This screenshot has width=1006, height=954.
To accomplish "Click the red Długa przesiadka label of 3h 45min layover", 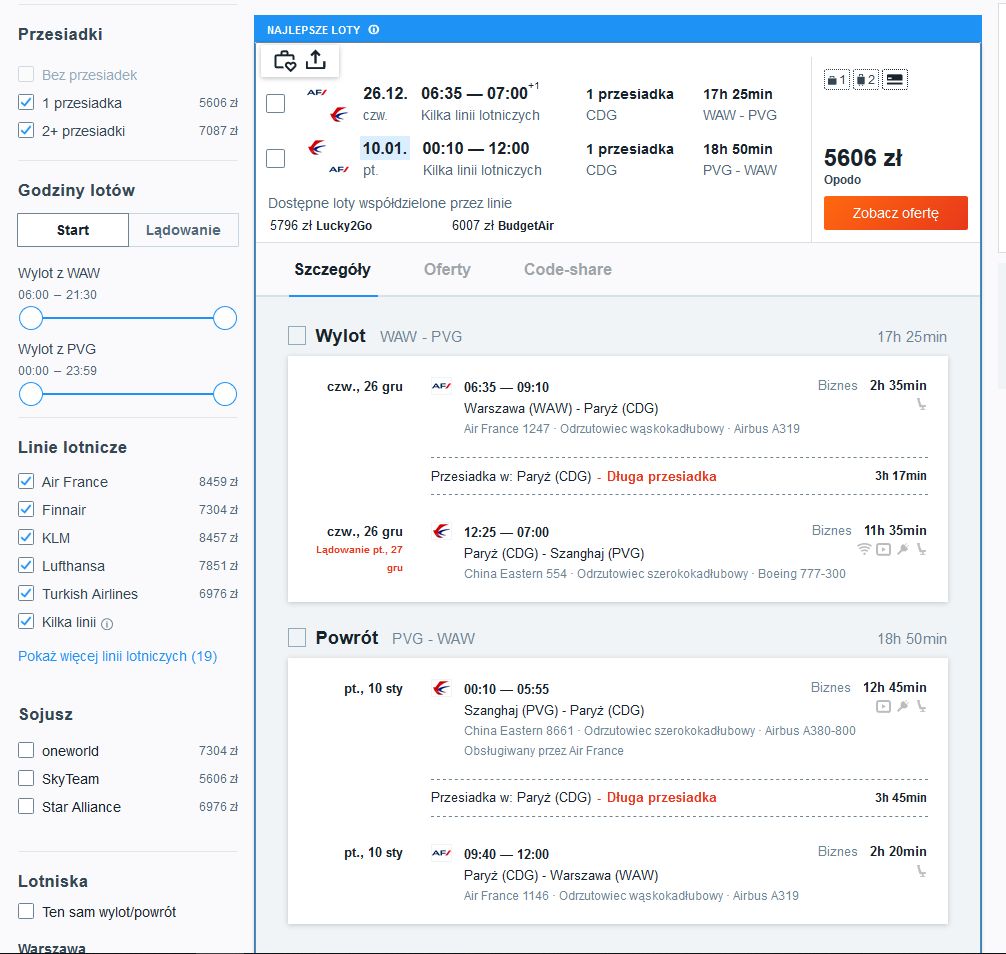I will pos(661,797).
